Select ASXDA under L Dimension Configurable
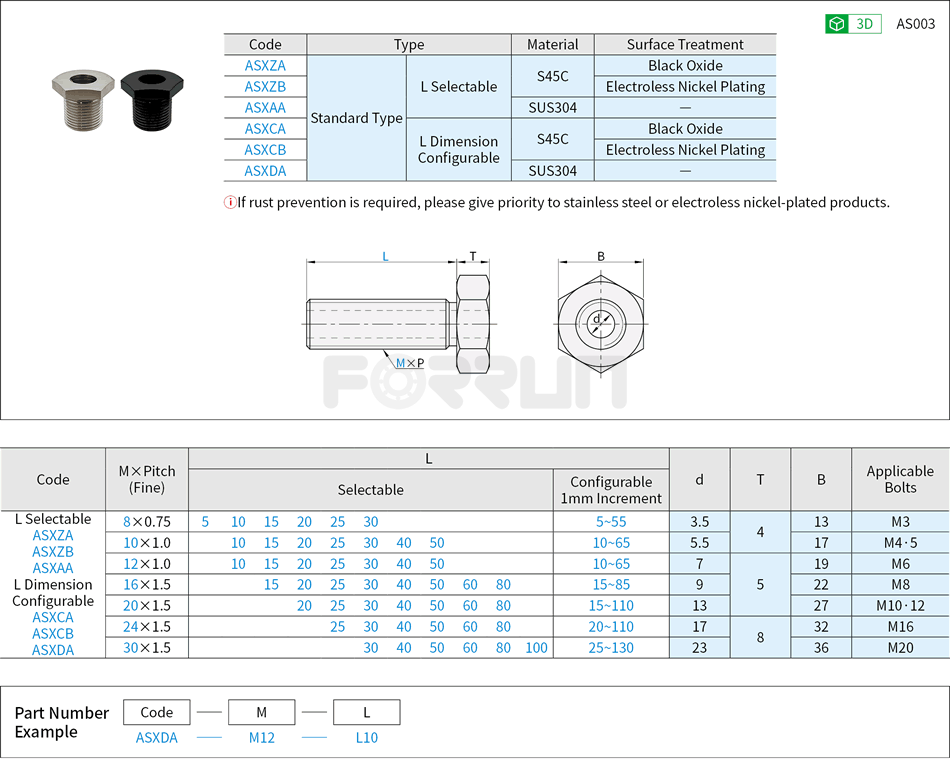The width and height of the screenshot is (950, 763). point(55,649)
